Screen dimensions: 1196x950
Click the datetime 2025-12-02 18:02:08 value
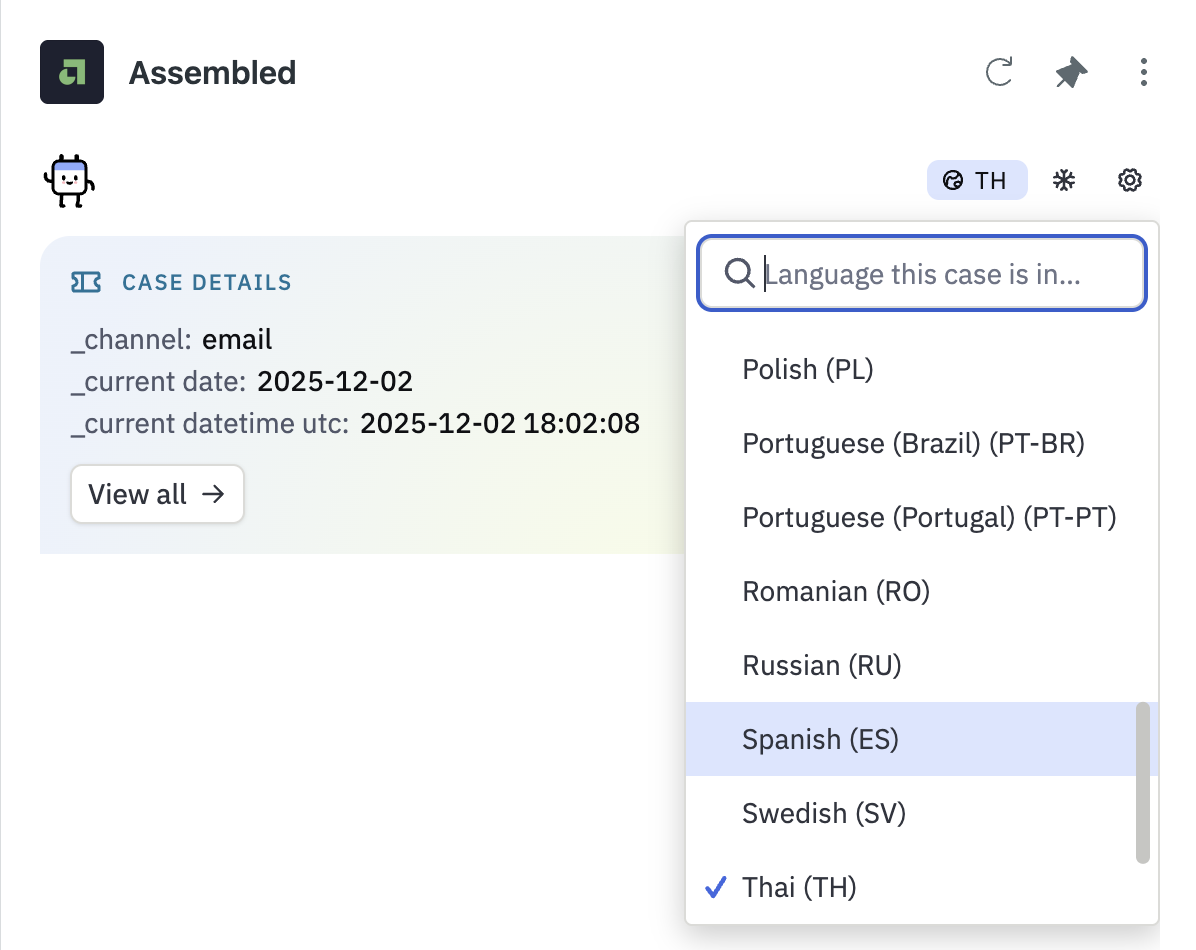pyautogui.click(x=500, y=423)
